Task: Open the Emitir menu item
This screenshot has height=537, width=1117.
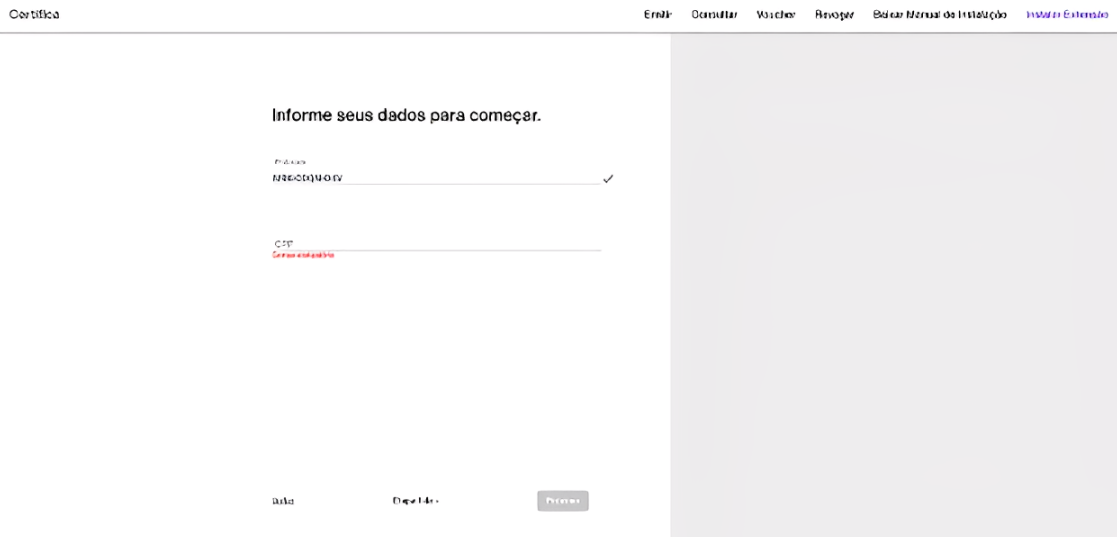Action: [657, 15]
